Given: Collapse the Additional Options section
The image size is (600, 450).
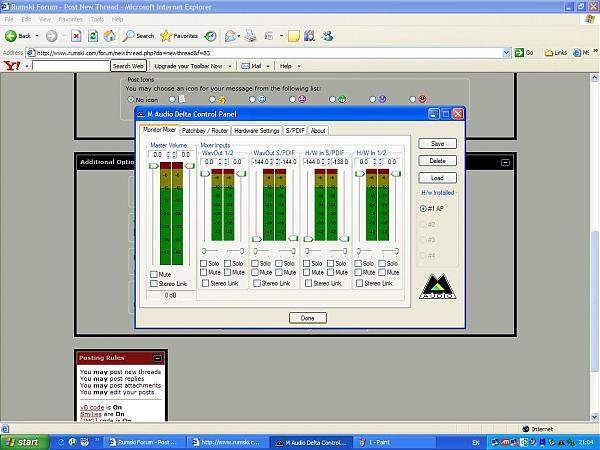Looking at the screenshot, I should (x=505, y=161).
